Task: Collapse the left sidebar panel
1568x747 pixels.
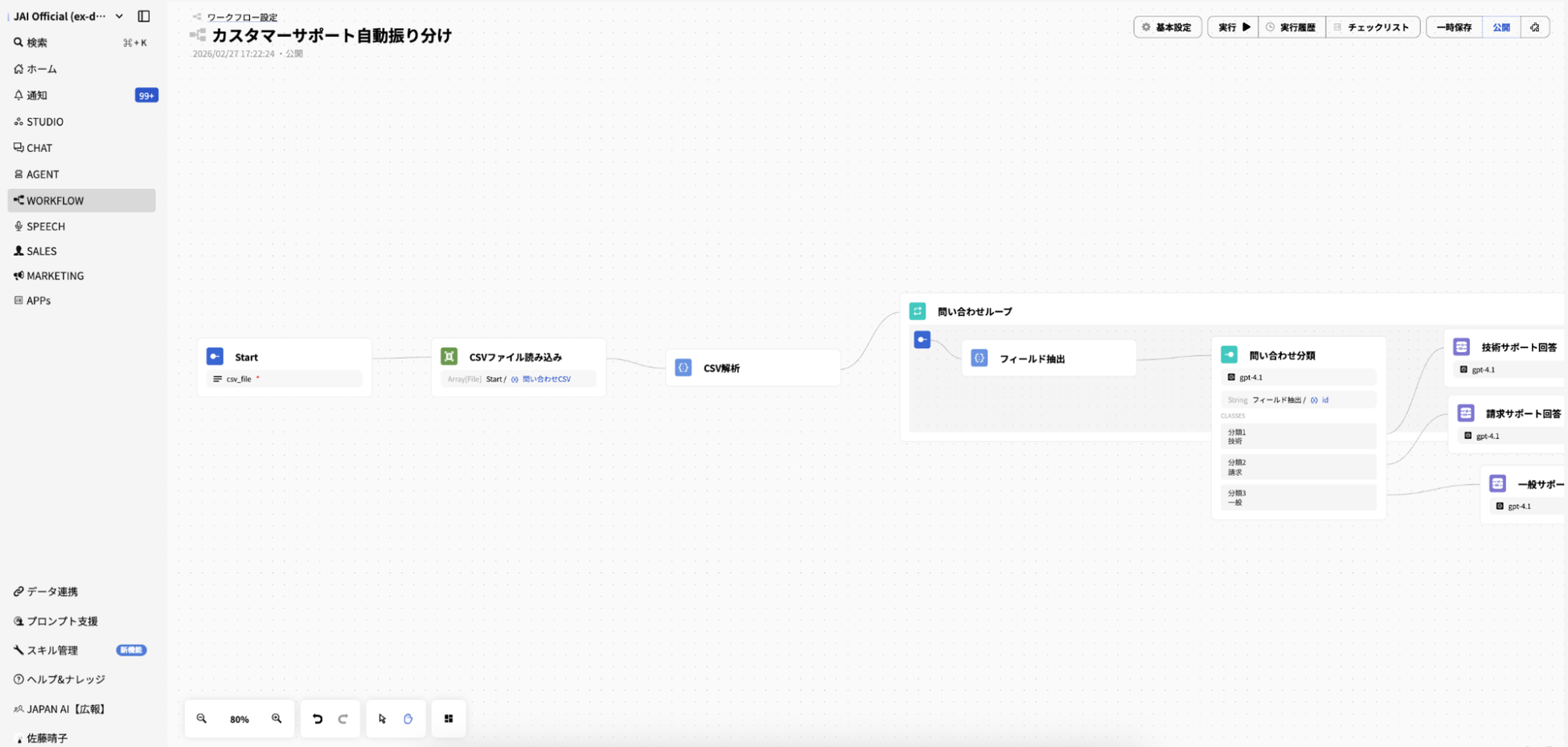Action: [144, 16]
